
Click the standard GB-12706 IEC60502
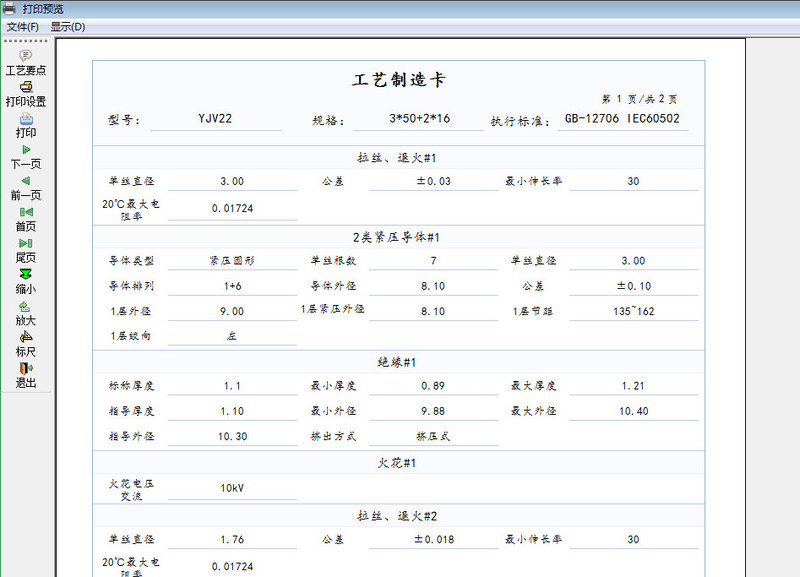pos(622,119)
